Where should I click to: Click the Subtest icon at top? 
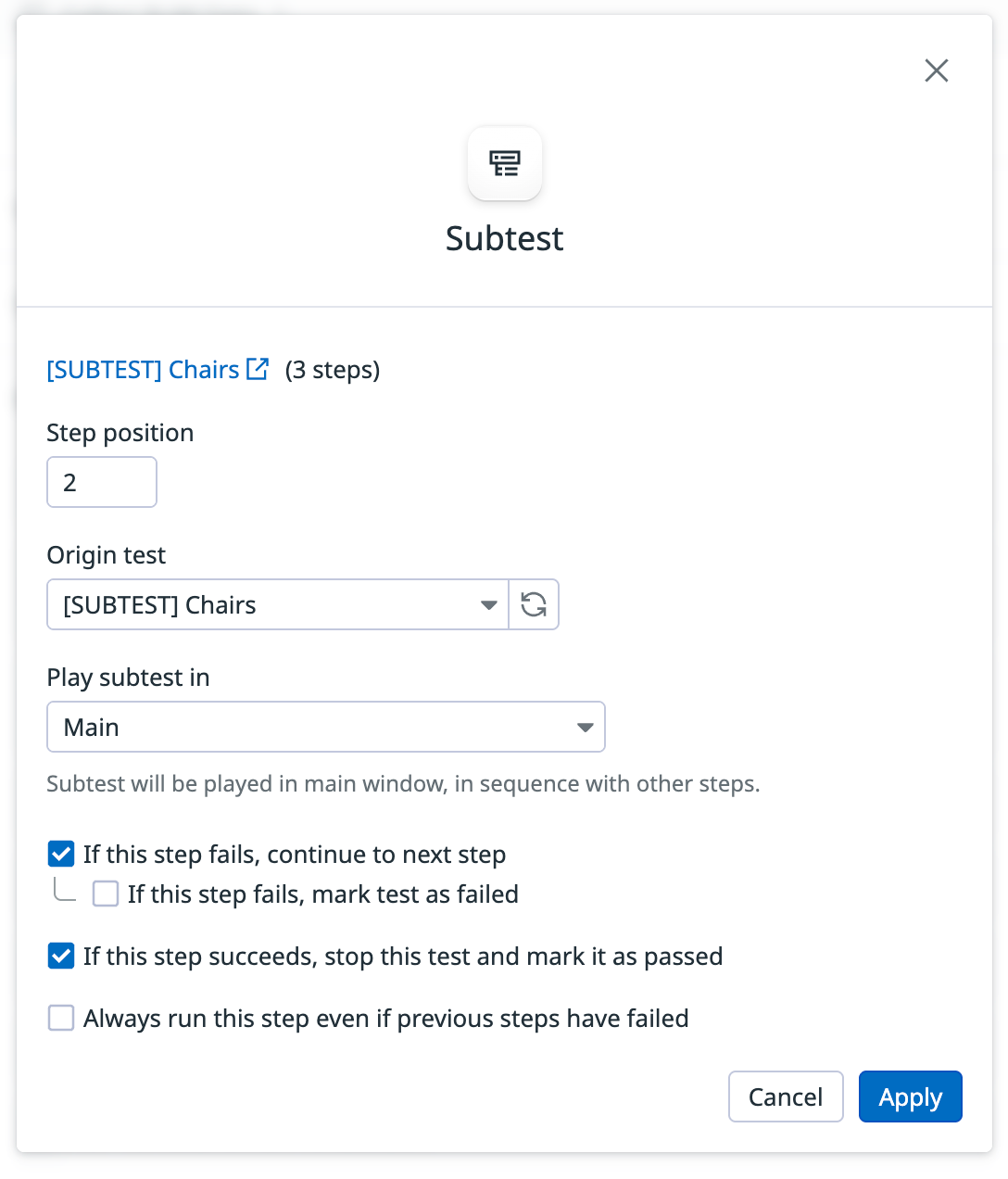[x=505, y=164]
